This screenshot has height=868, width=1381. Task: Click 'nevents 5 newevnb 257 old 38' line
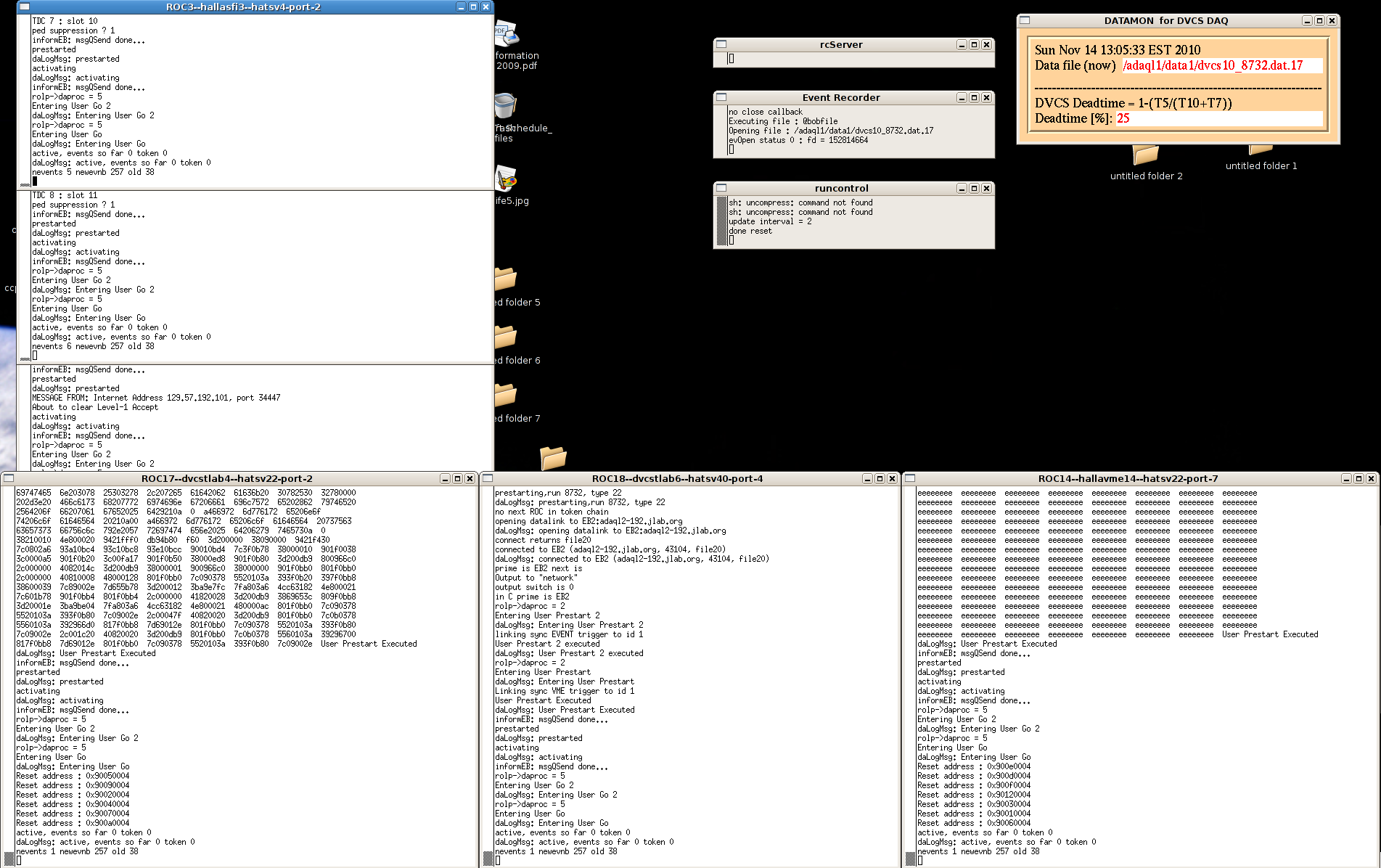[93, 172]
